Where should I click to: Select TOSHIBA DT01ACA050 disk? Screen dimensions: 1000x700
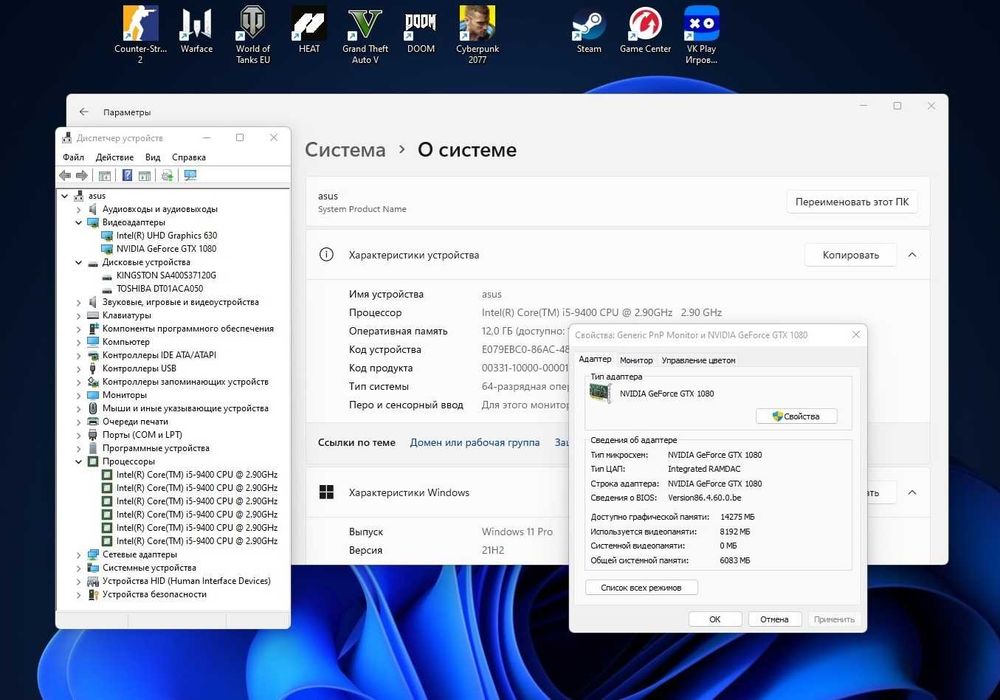click(x=159, y=289)
